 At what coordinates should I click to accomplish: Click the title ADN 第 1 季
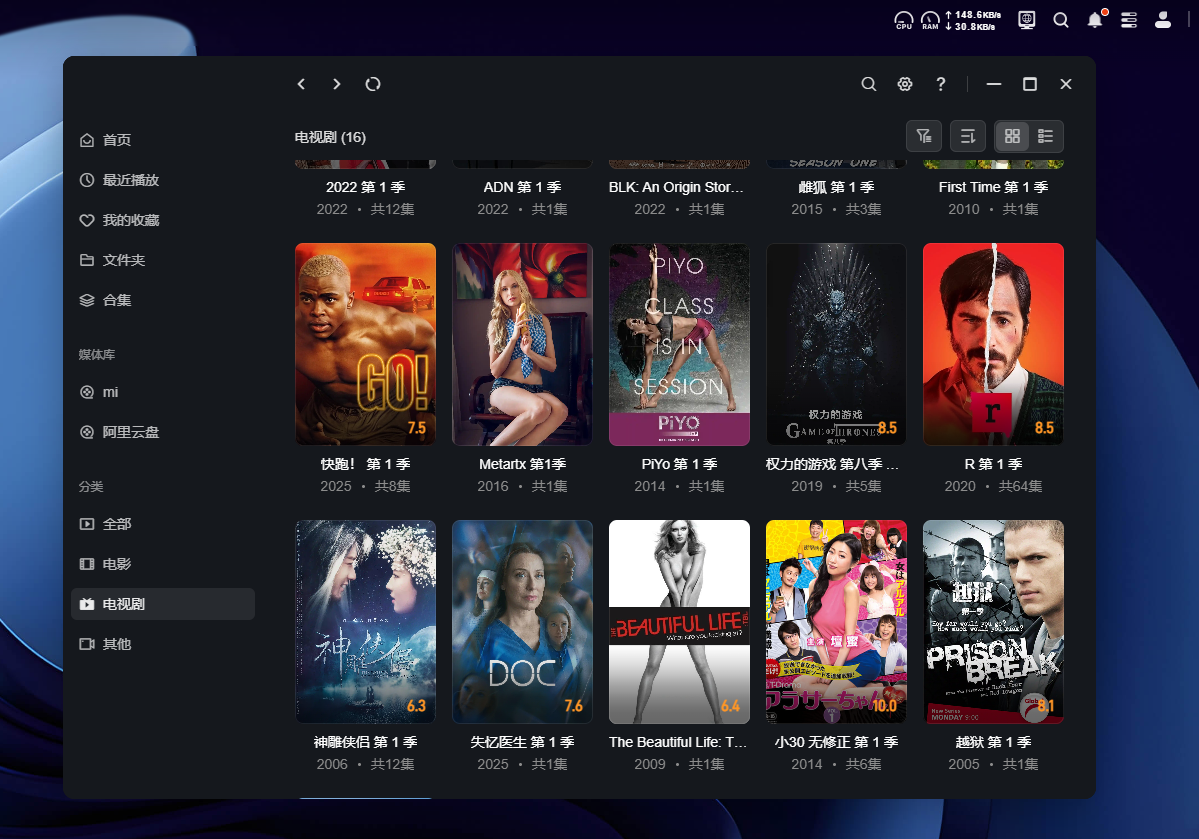(522, 187)
